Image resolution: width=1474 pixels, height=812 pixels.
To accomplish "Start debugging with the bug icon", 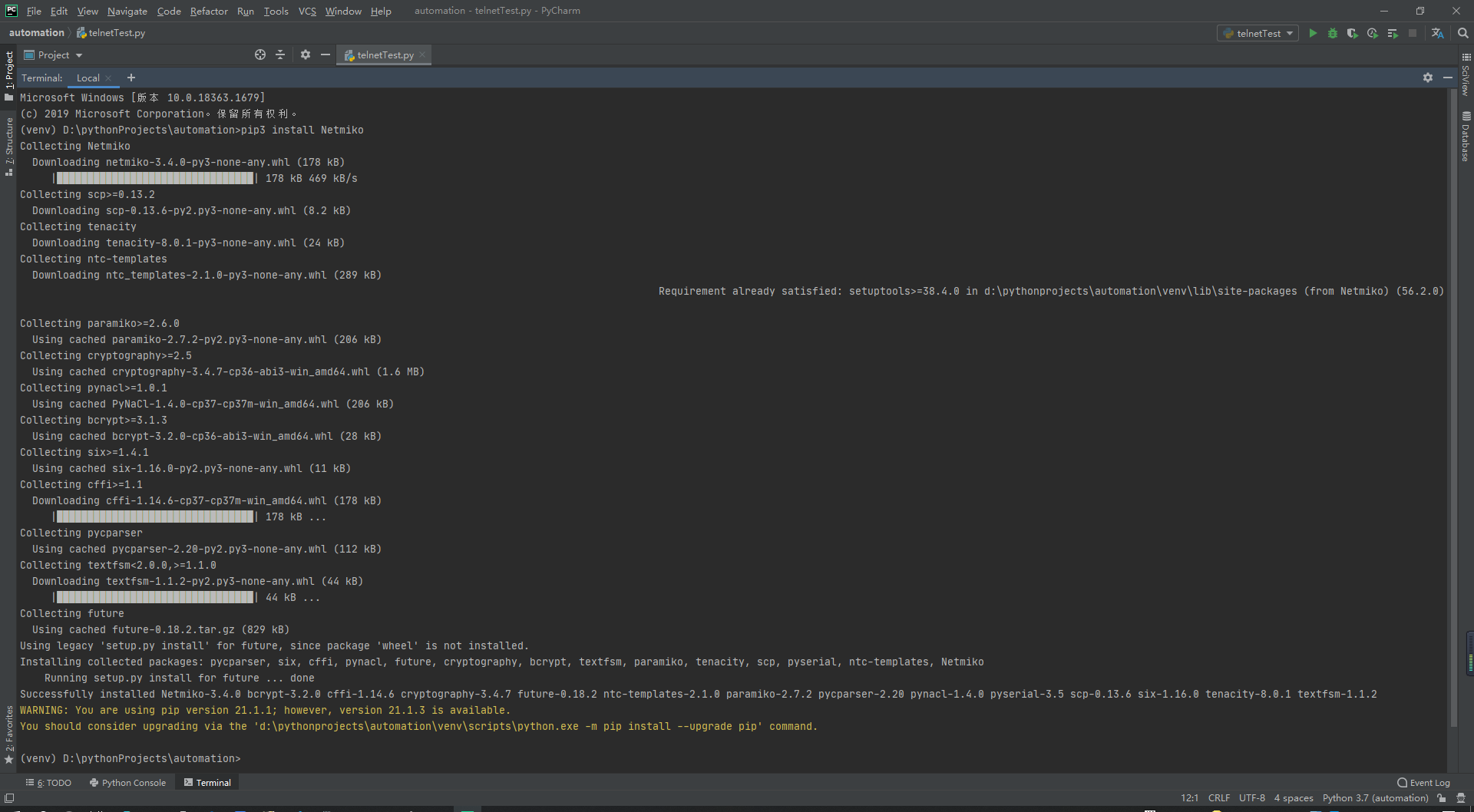I will click(1333, 33).
